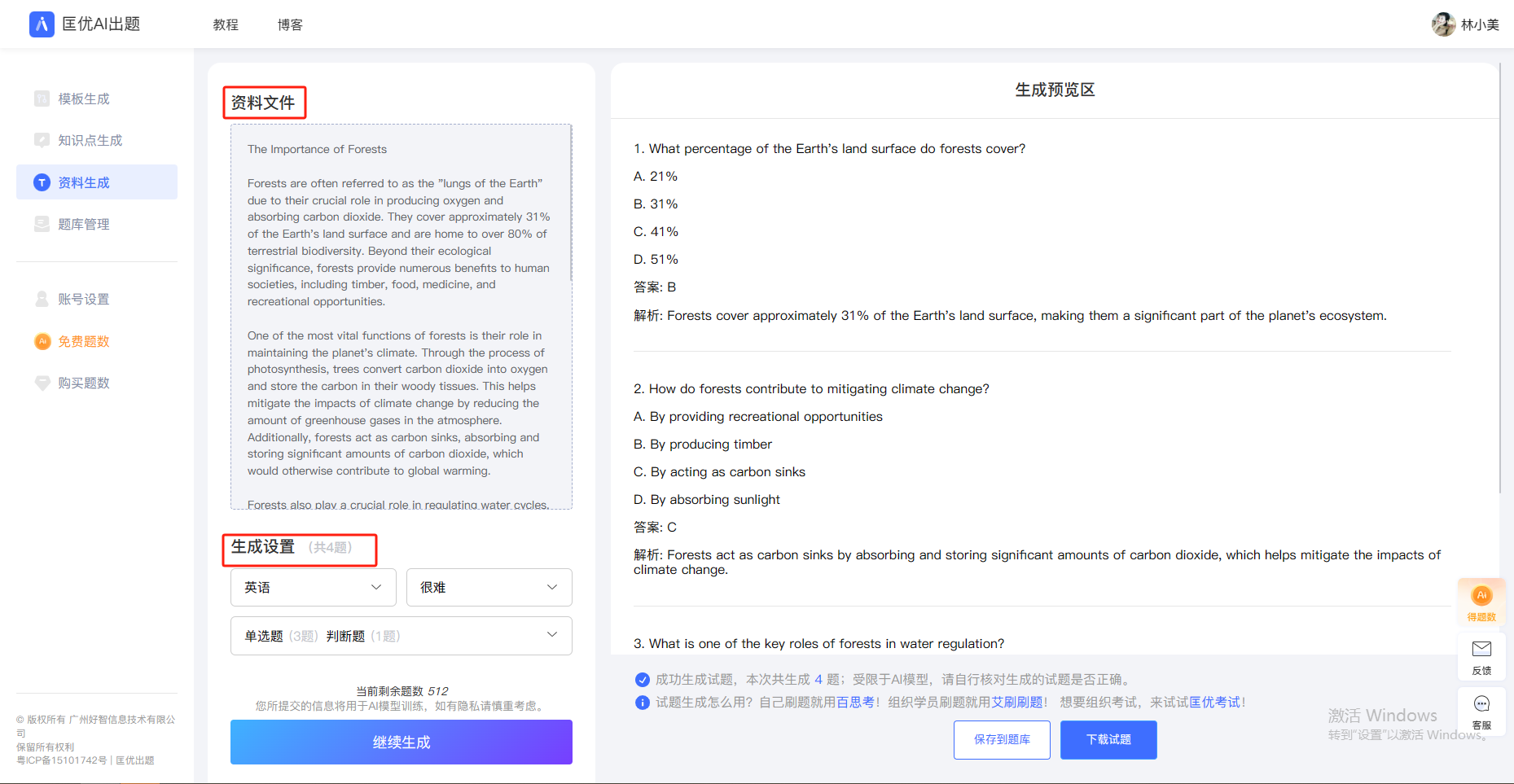Click the 答案: C line
This screenshot has width=1514, height=784.
[x=655, y=527]
